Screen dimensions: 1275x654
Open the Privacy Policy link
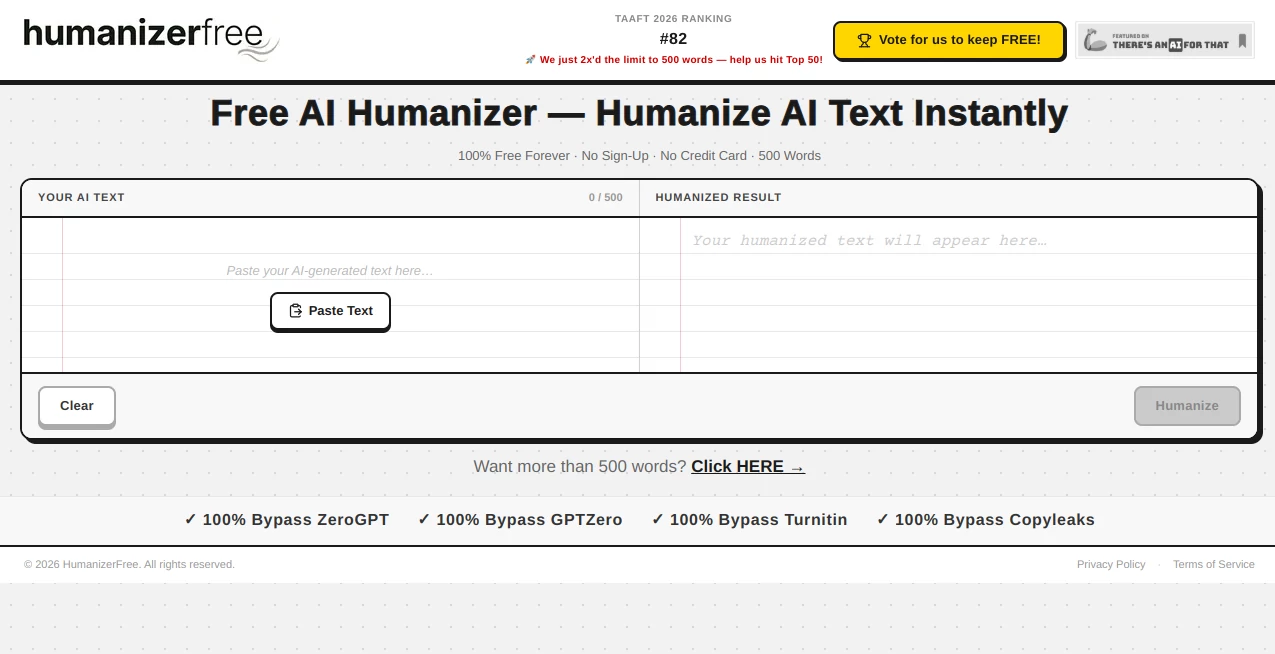click(x=1111, y=565)
